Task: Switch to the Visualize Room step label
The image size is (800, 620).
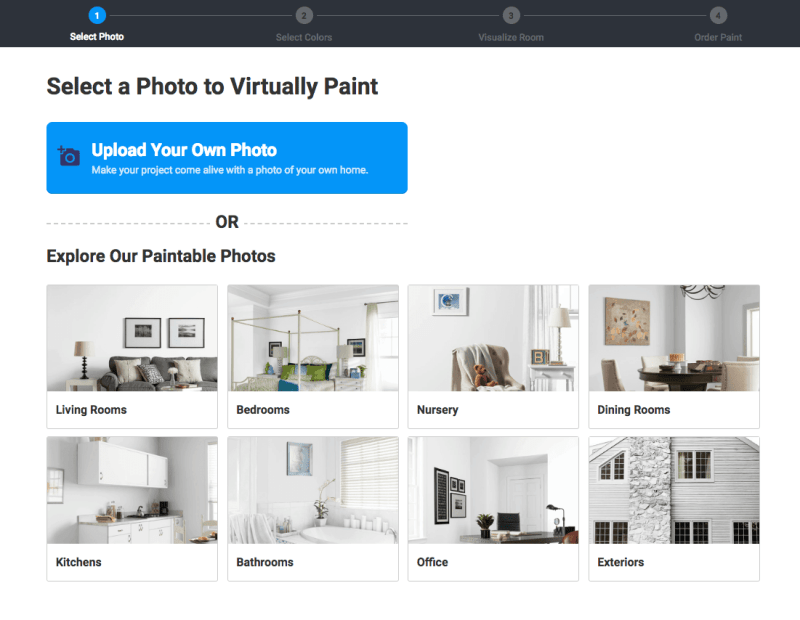Action: tap(511, 37)
